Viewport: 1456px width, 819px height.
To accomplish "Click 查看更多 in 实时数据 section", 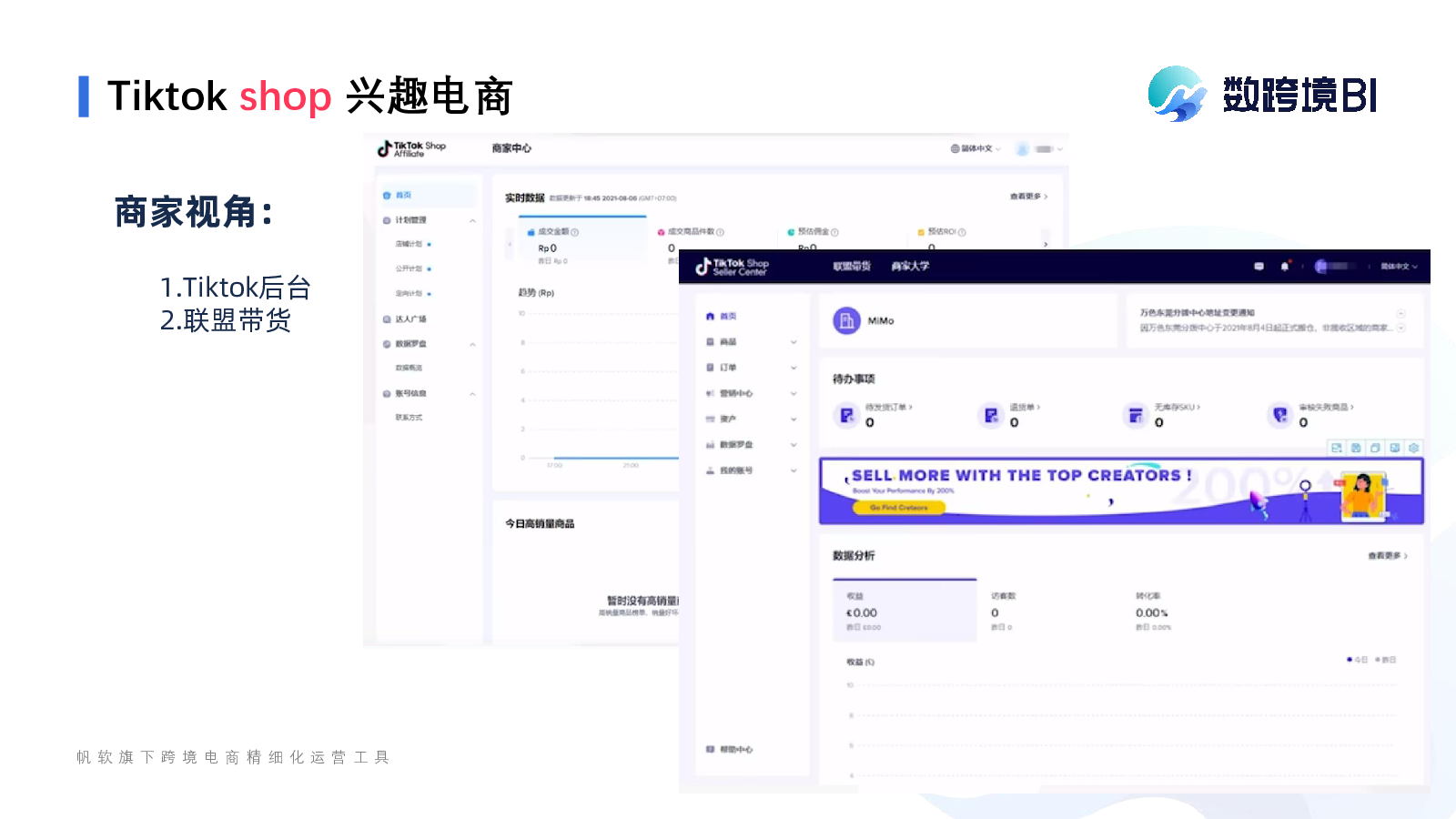I will tap(1029, 197).
